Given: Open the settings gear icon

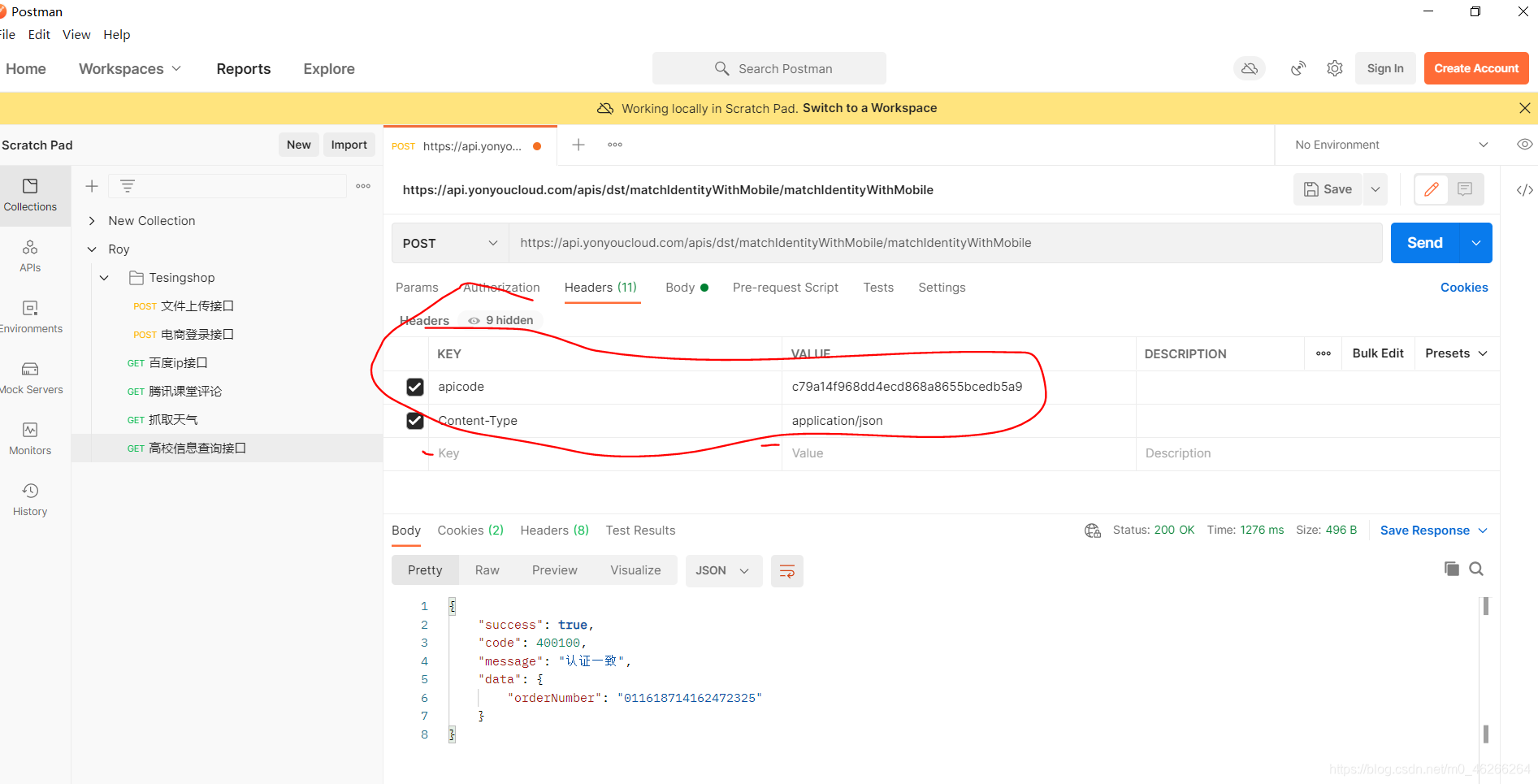Looking at the screenshot, I should [x=1335, y=68].
